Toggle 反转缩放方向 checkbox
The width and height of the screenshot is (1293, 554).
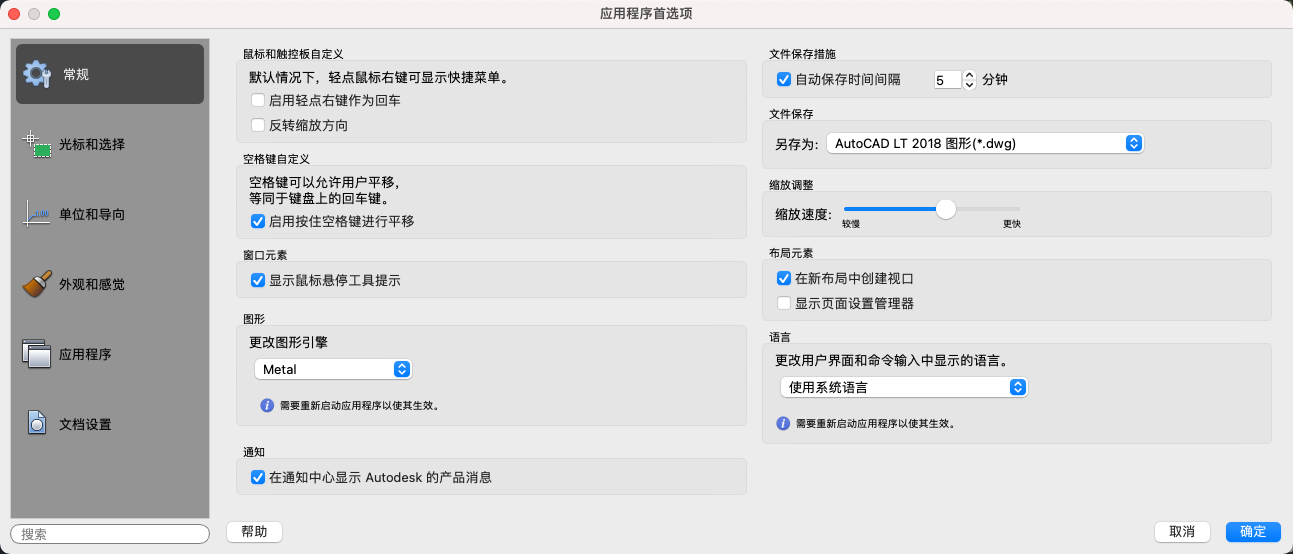[258, 126]
